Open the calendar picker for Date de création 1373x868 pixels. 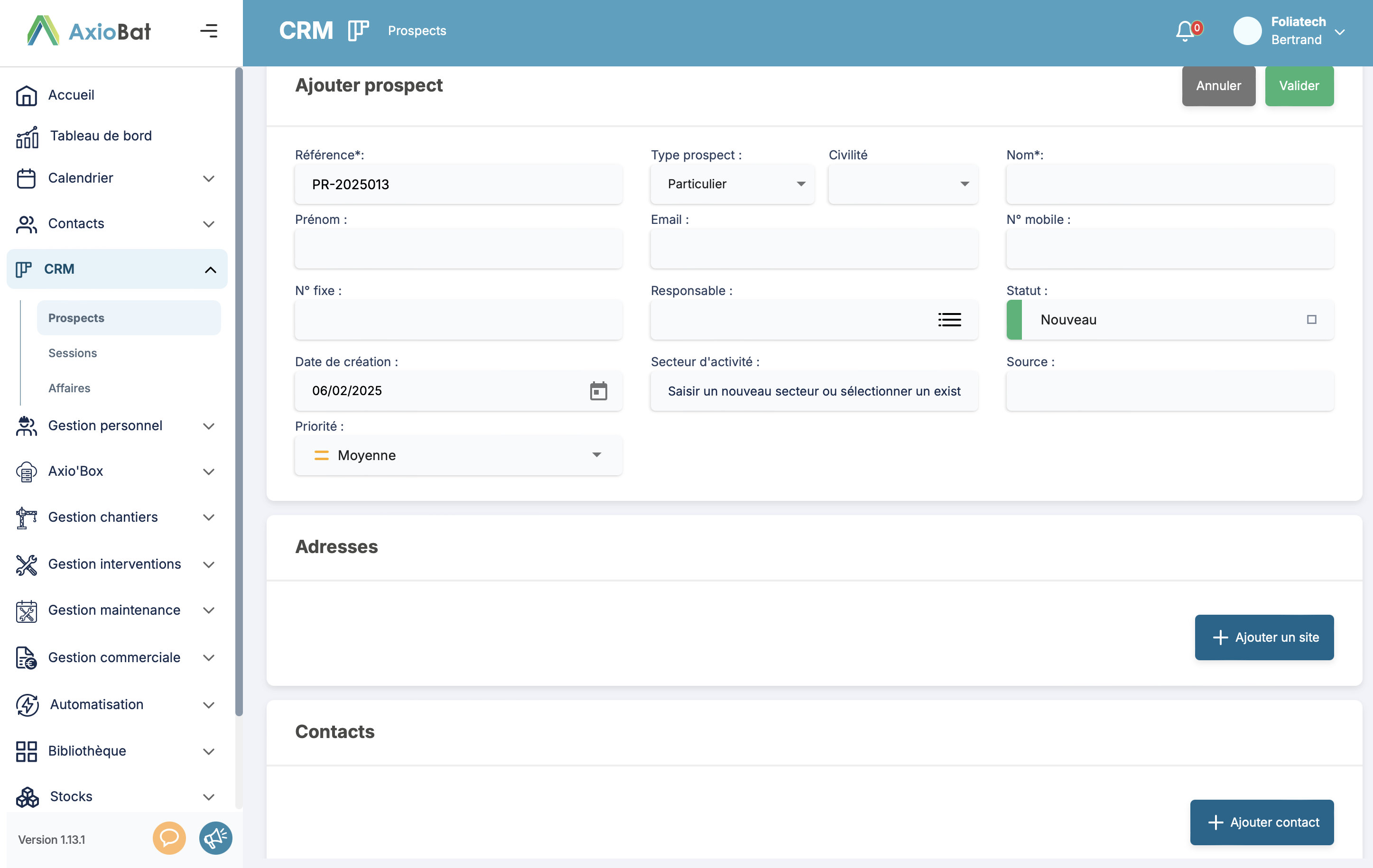[x=598, y=391]
